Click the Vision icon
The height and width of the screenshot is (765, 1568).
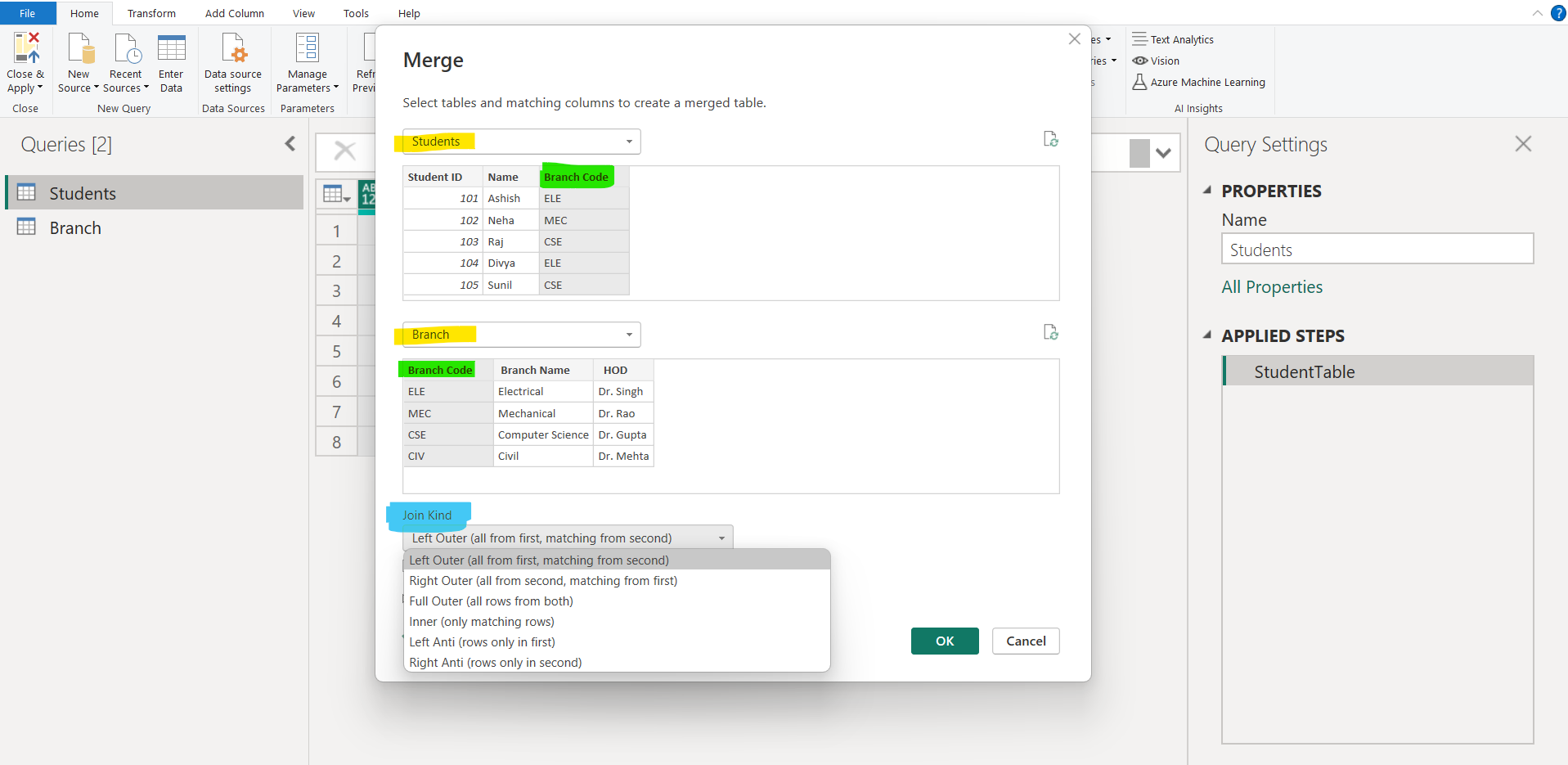[1156, 61]
